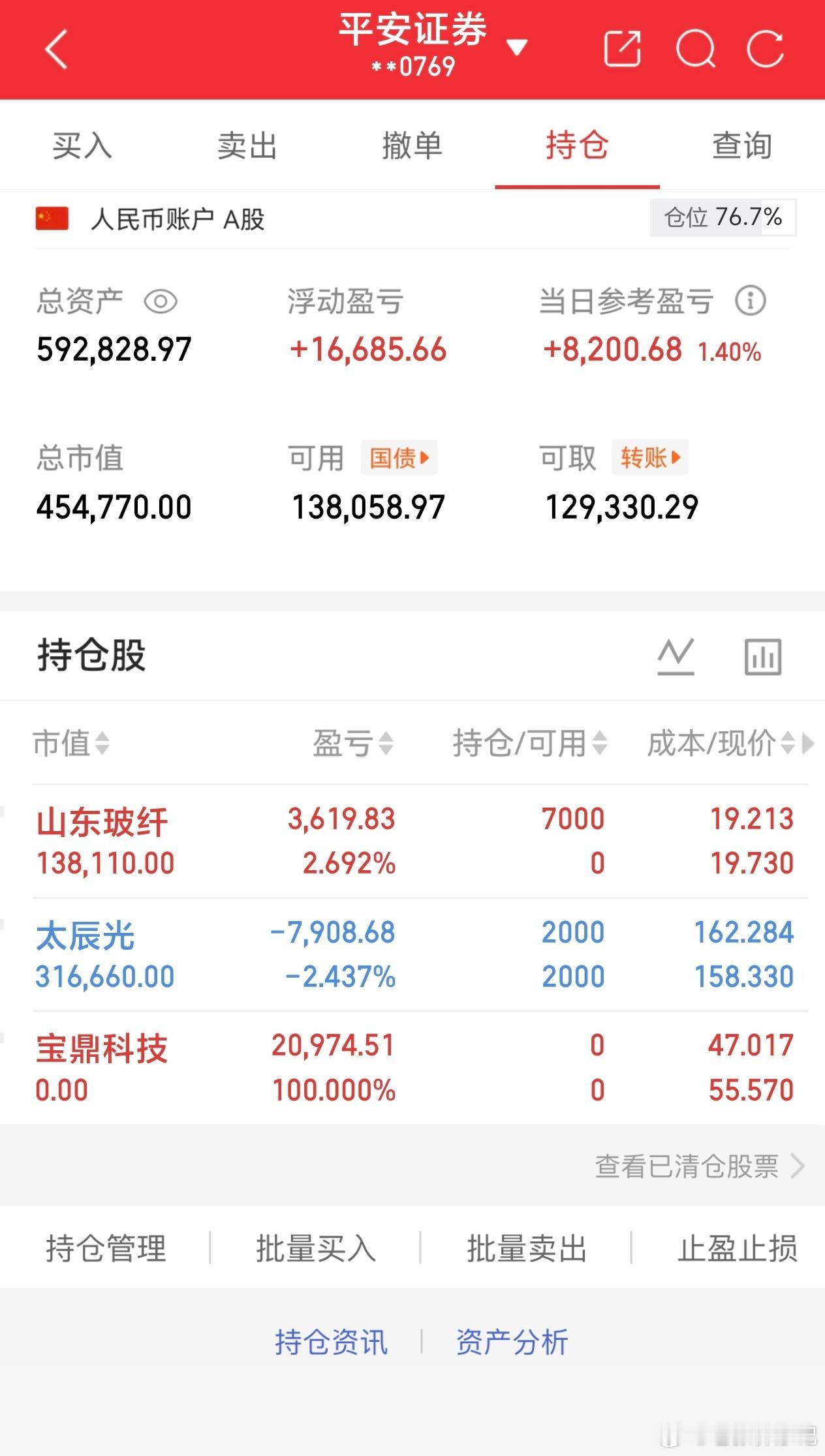Show holdings trend line chart icon
This screenshot has width=825, height=1456.
[x=676, y=656]
